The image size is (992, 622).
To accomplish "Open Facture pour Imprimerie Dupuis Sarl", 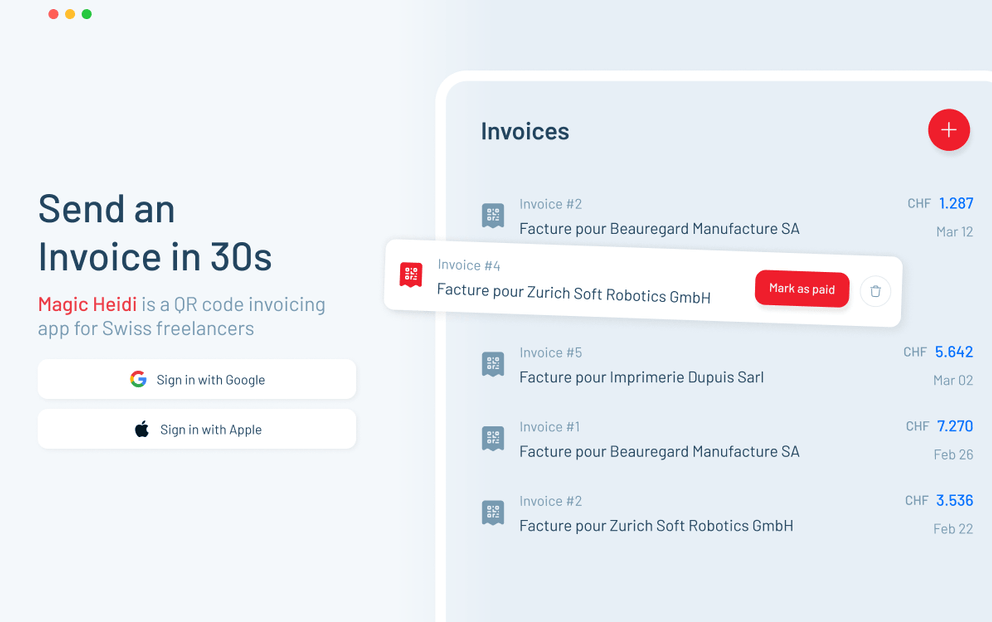I will click(641, 377).
